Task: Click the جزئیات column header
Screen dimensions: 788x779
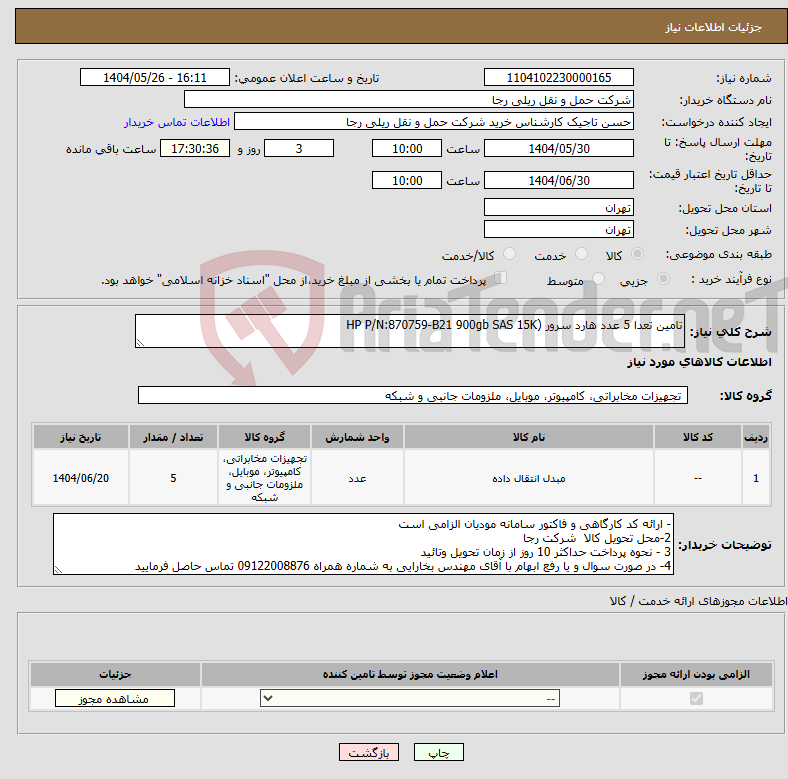Action: (115, 674)
